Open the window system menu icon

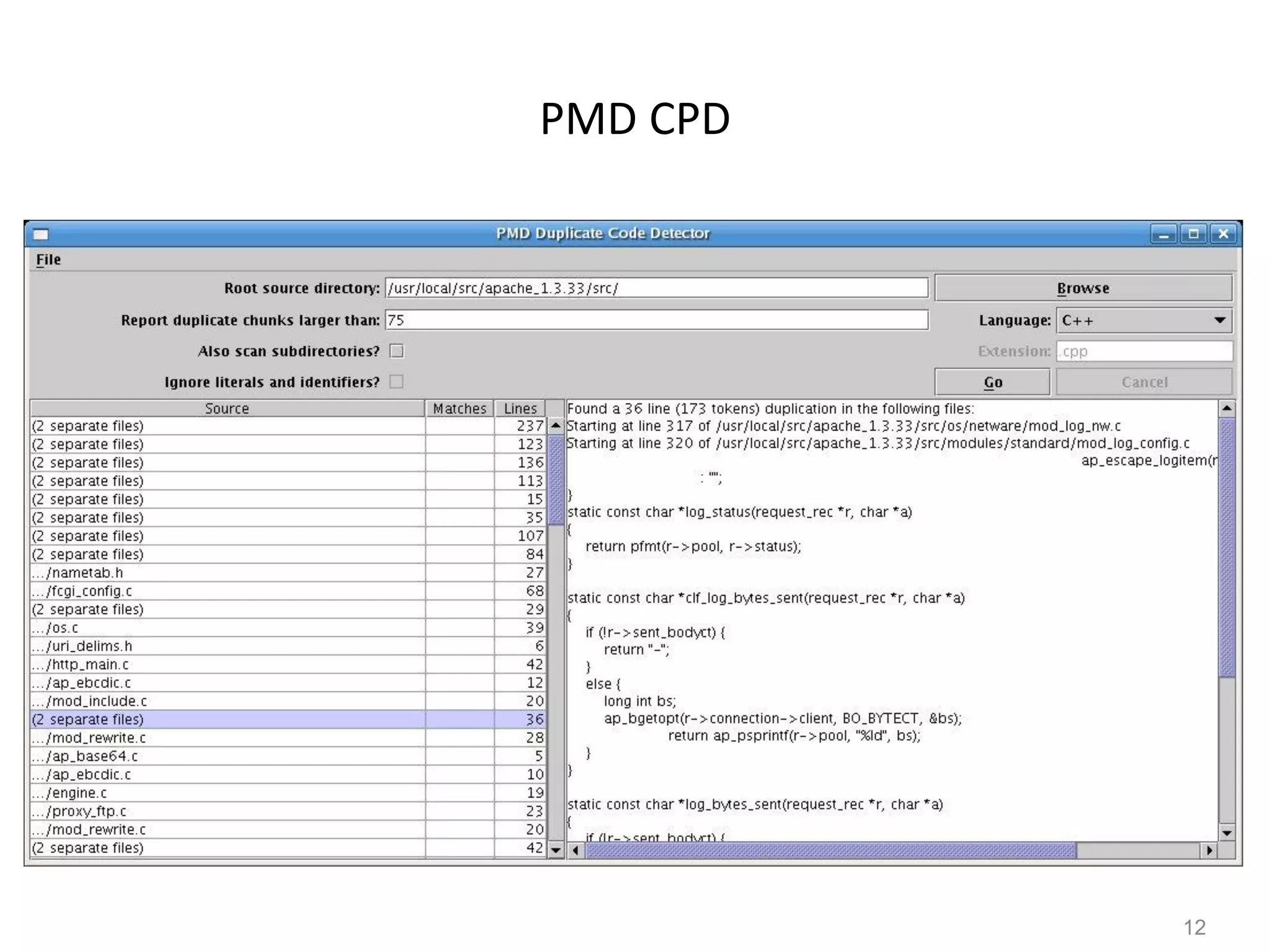coord(41,234)
